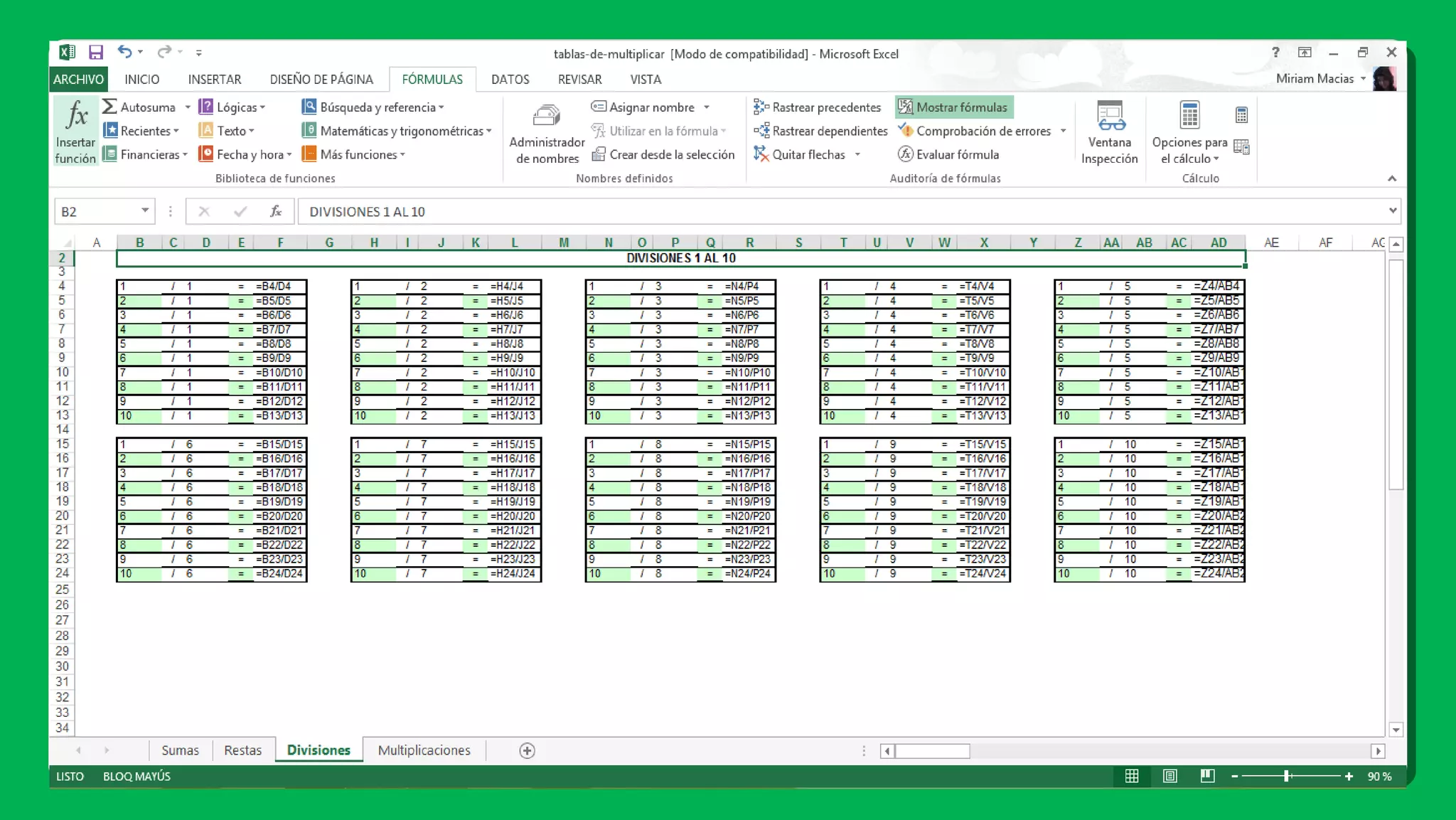Switch to the Multiplicaciones sheet tab
Image resolution: width=1456 pixels, height=820 pixels.
(424, 750)
